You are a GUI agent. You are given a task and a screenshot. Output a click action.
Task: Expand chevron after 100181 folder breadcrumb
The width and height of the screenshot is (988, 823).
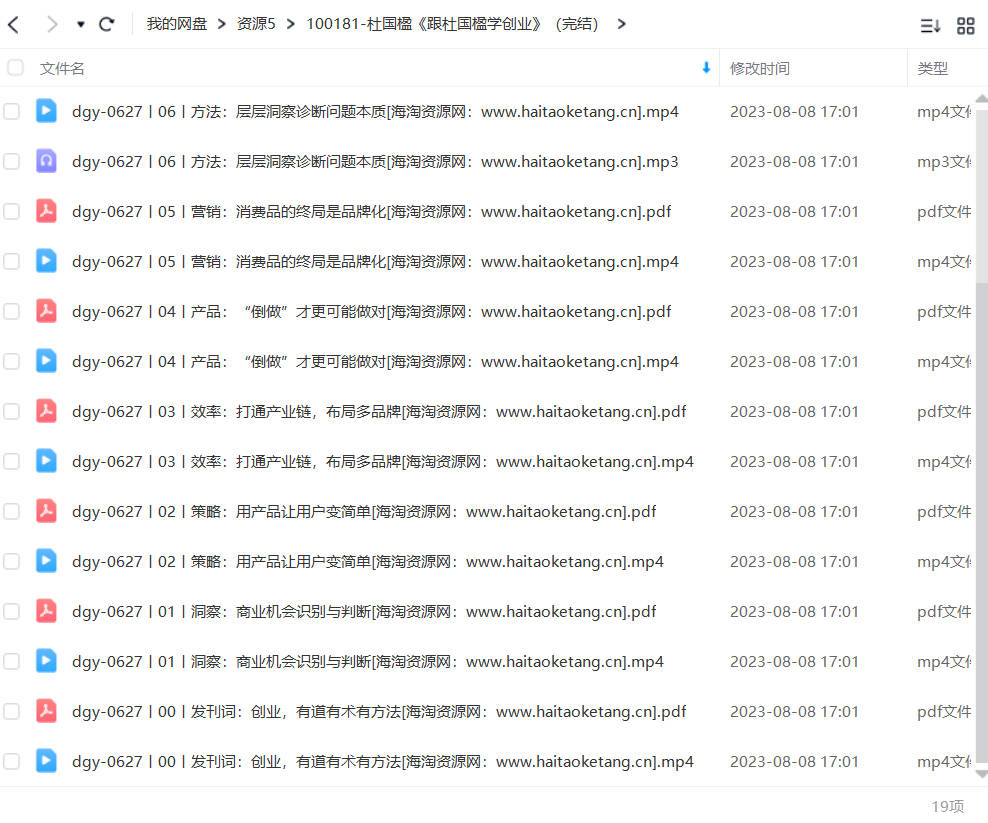tap(621, 24)
